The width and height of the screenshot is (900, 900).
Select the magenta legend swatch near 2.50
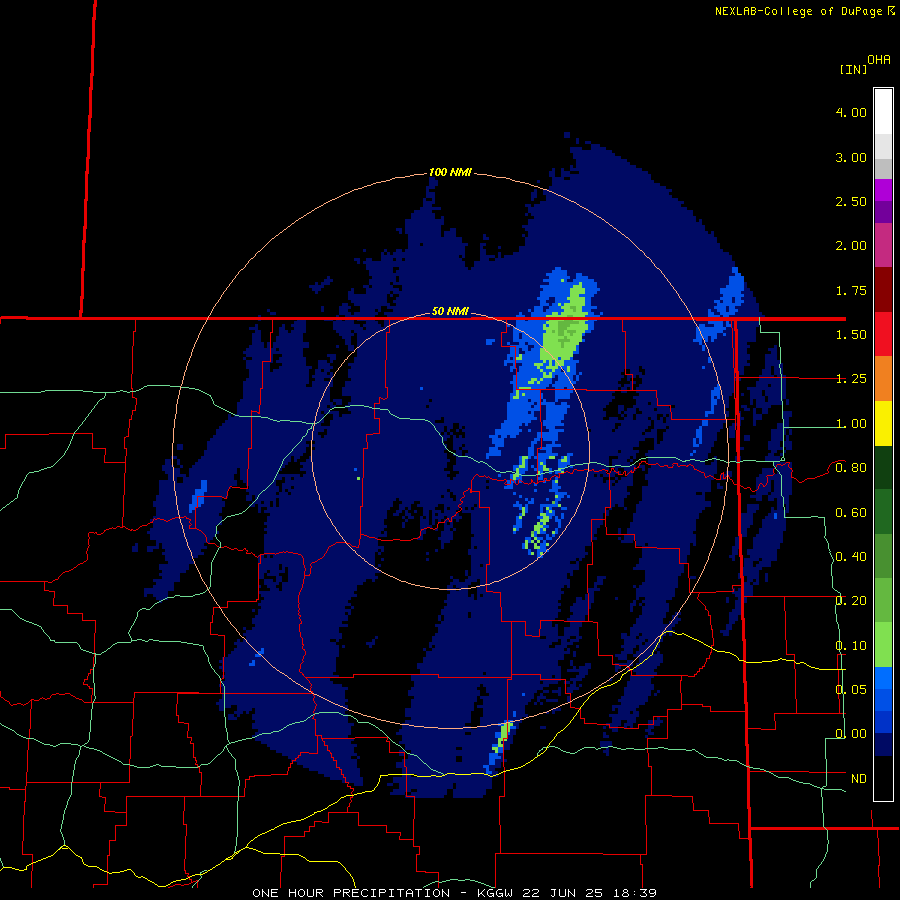coord(883,190)
